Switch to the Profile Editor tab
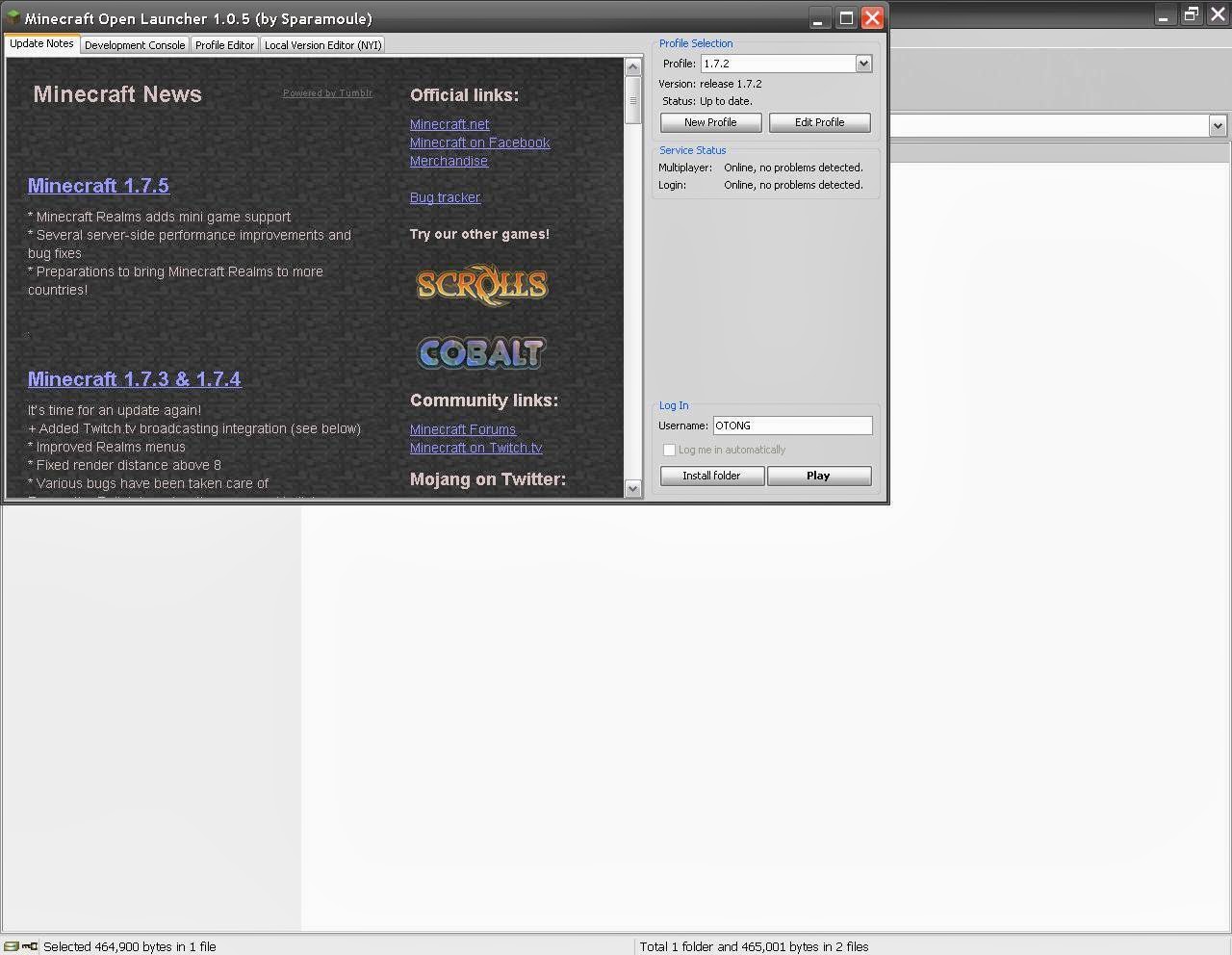 point(224,44)
